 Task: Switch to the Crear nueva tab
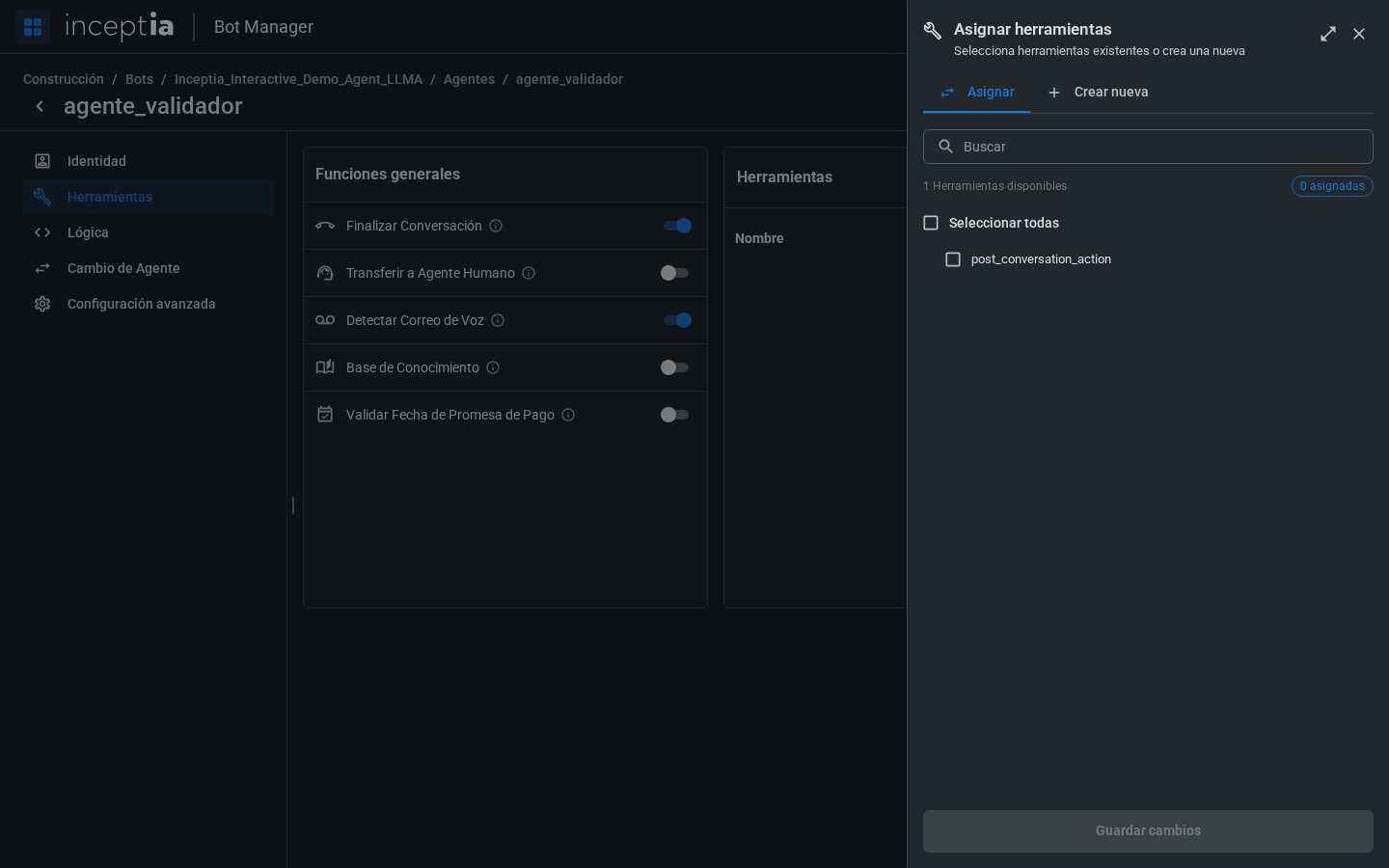tap(1098, 93)
